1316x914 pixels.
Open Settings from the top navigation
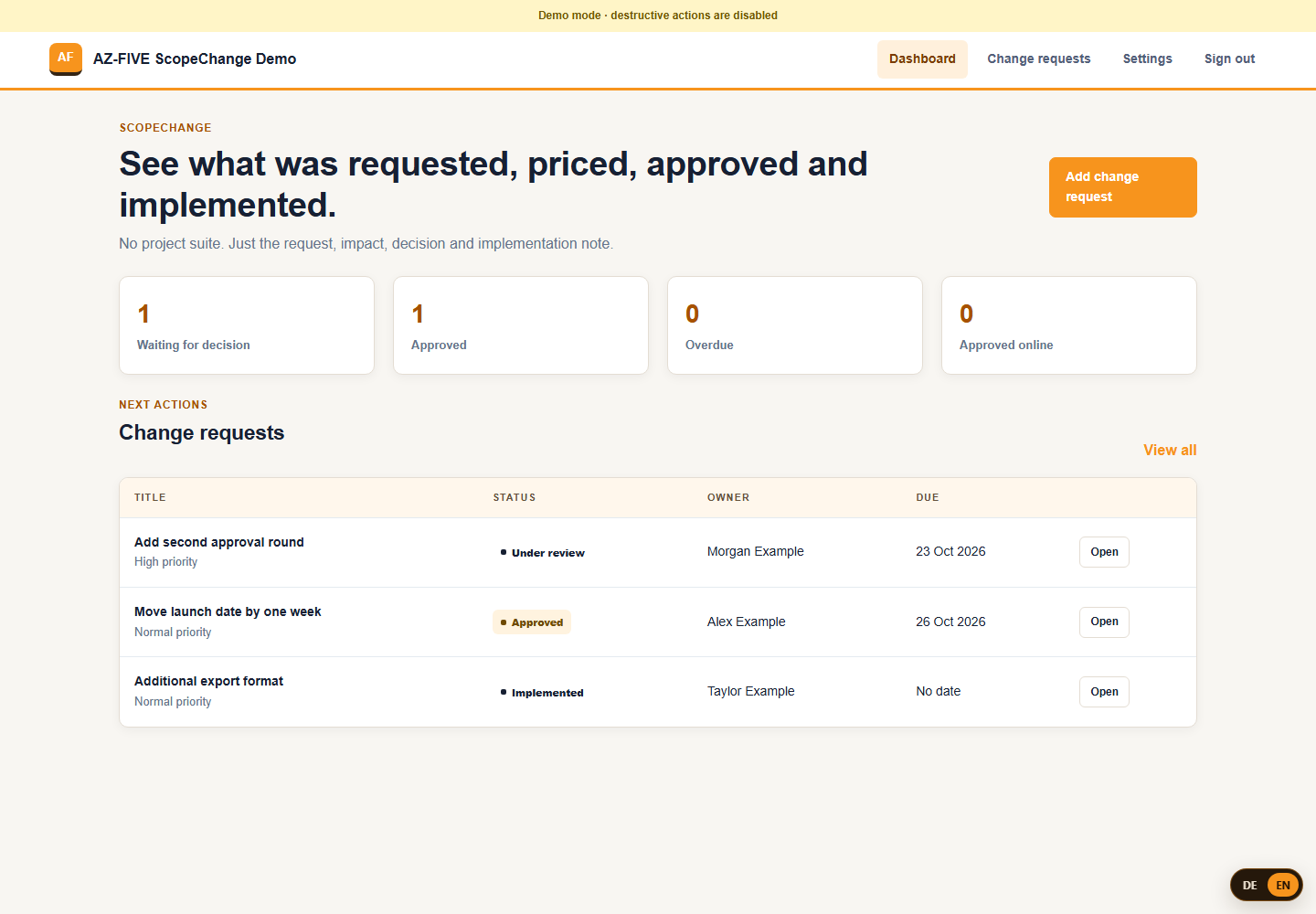pyautogui.click(x=1148, y=58)
